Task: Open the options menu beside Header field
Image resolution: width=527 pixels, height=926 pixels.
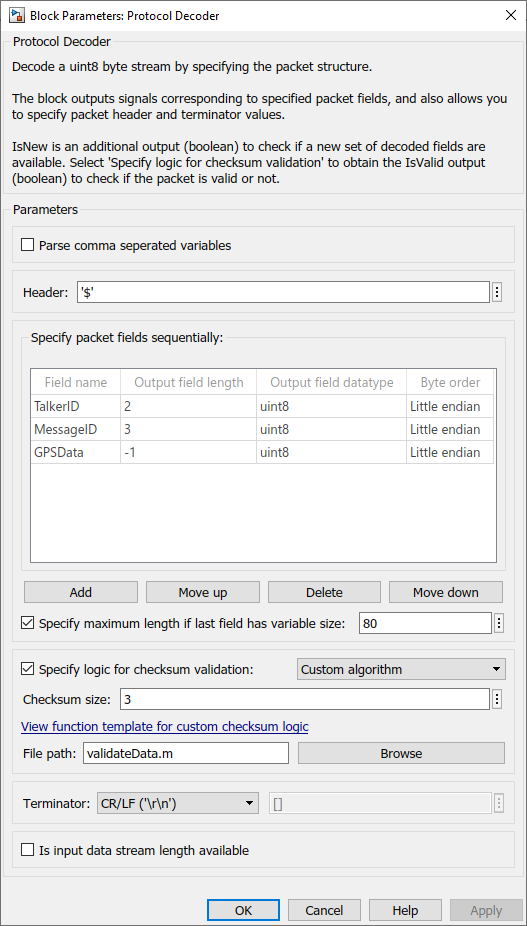Action: coord(497,292)
